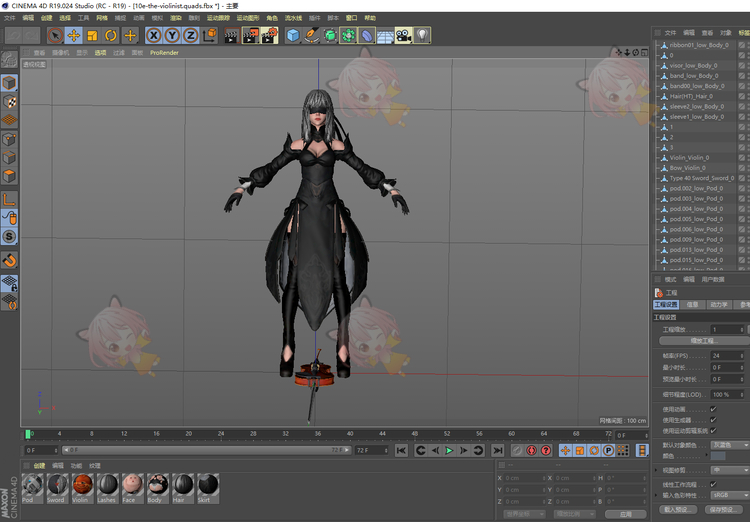Select the Live Selection arrow tool

(55, 35)
